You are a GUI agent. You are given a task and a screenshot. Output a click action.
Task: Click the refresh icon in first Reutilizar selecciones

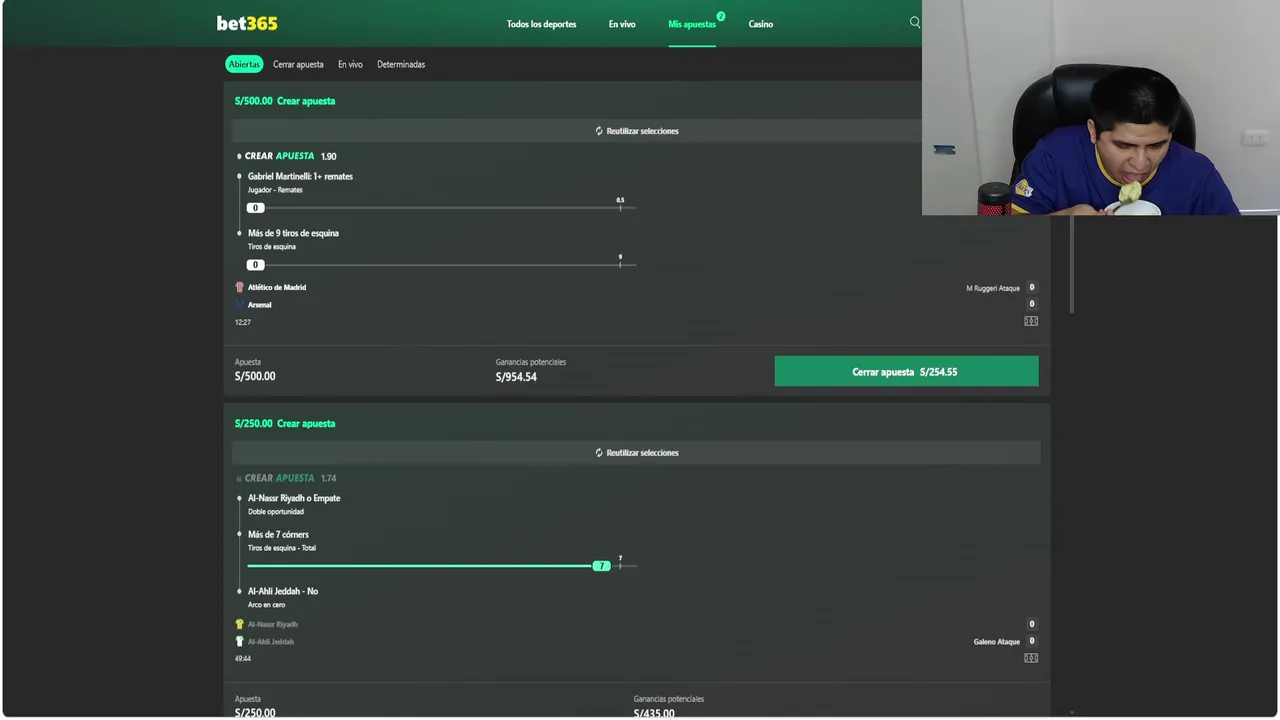(x=599, y=131)
